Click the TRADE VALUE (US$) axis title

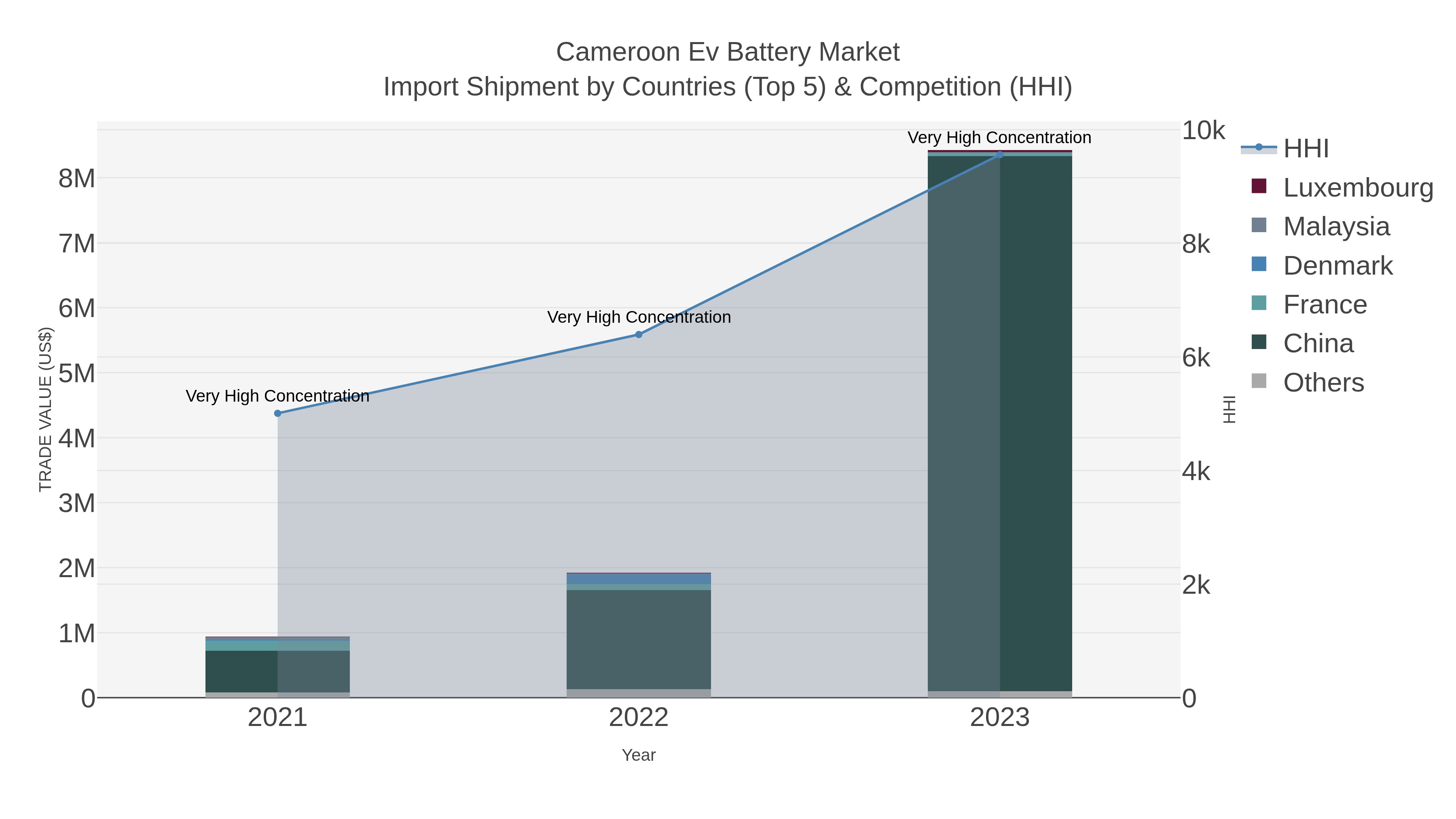click(45, 409)
